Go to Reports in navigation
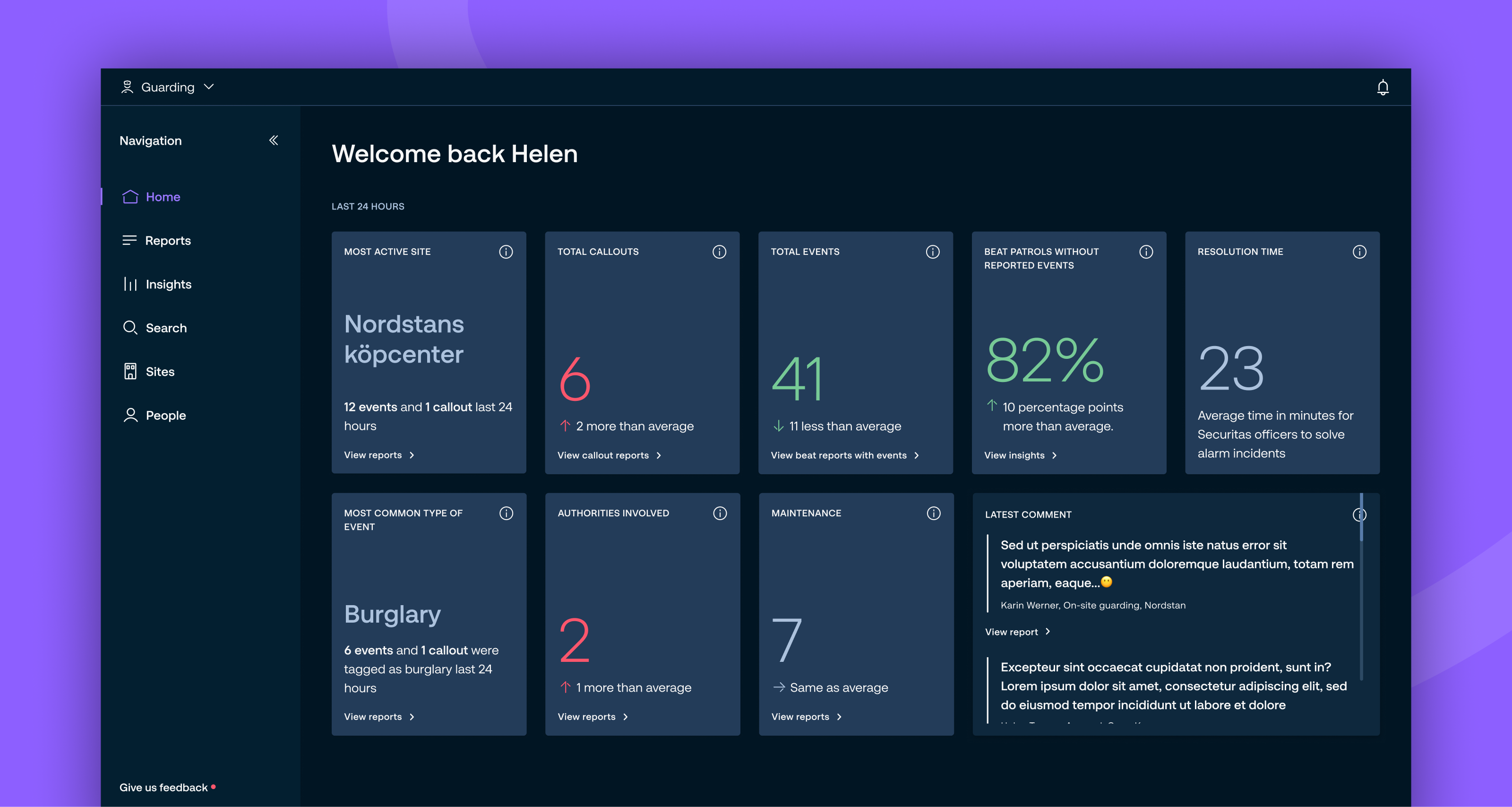1512x807 pixels. [x=167, y=241]
